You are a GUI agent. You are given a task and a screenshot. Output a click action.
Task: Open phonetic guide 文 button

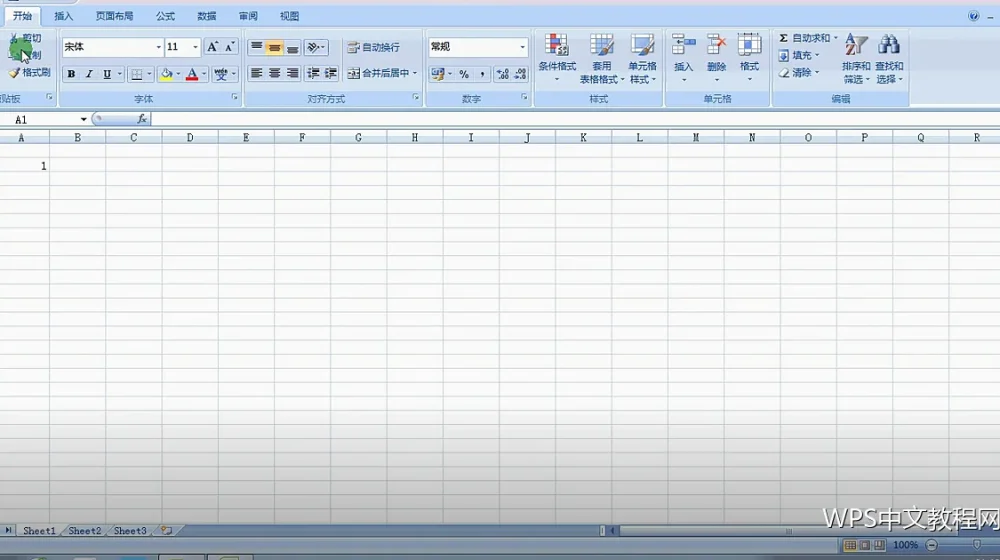pyautogui.click(x=221, y=74)
